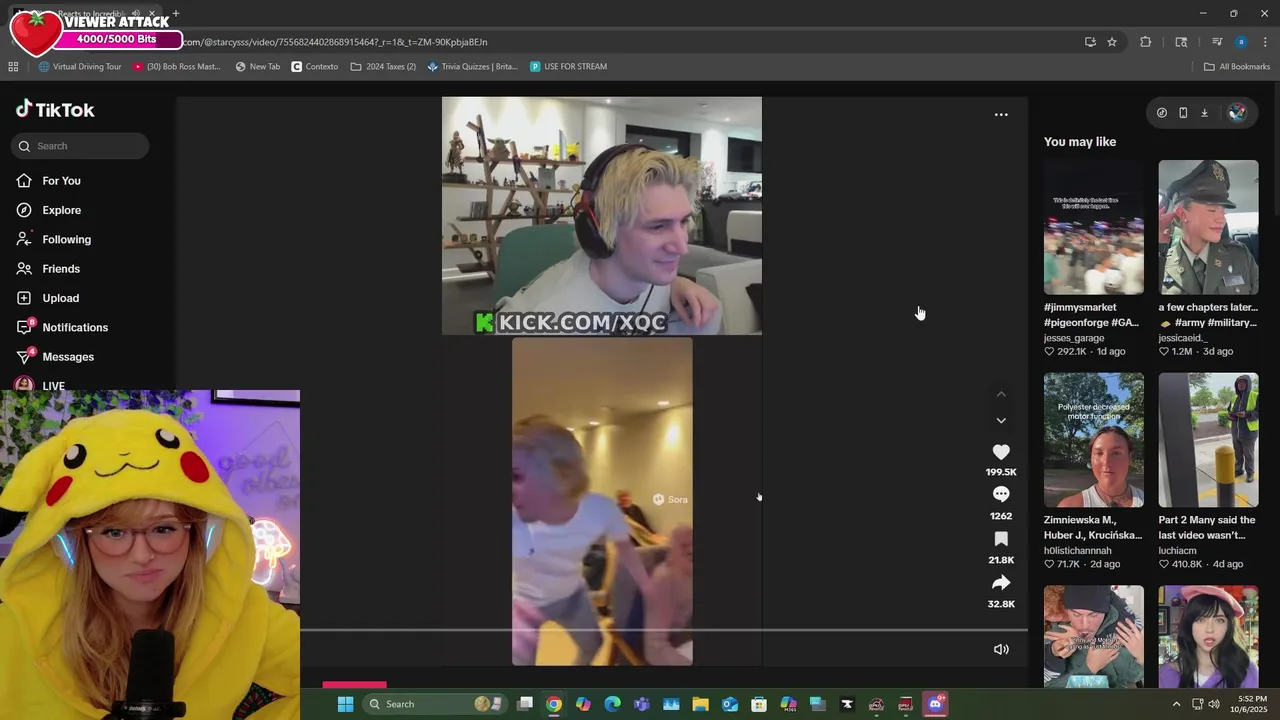
Task: Visit jesses_garage profile
Action: (x=1074, y=338)
